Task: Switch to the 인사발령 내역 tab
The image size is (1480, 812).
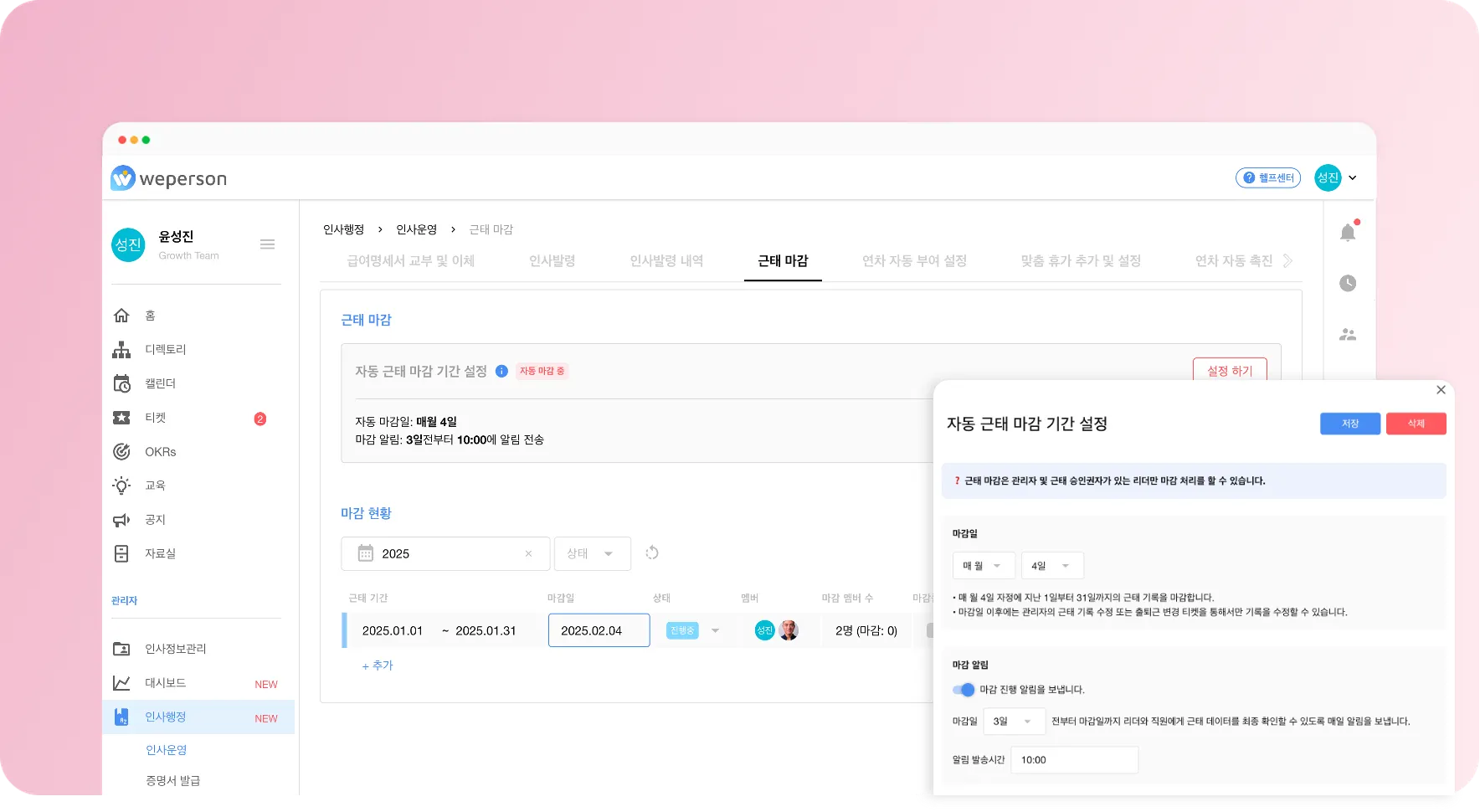Action: (x=666, y=261)
